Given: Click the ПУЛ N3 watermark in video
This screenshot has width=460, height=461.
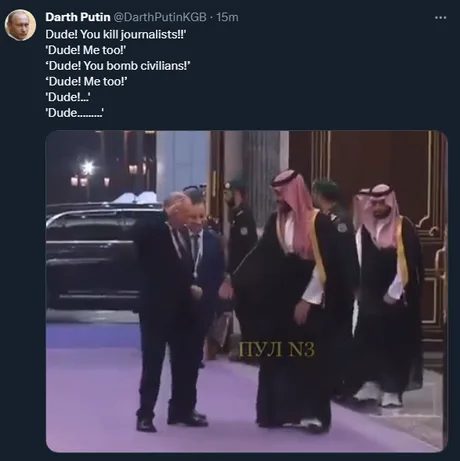Looking at the screenshot, I should point(277,349).
